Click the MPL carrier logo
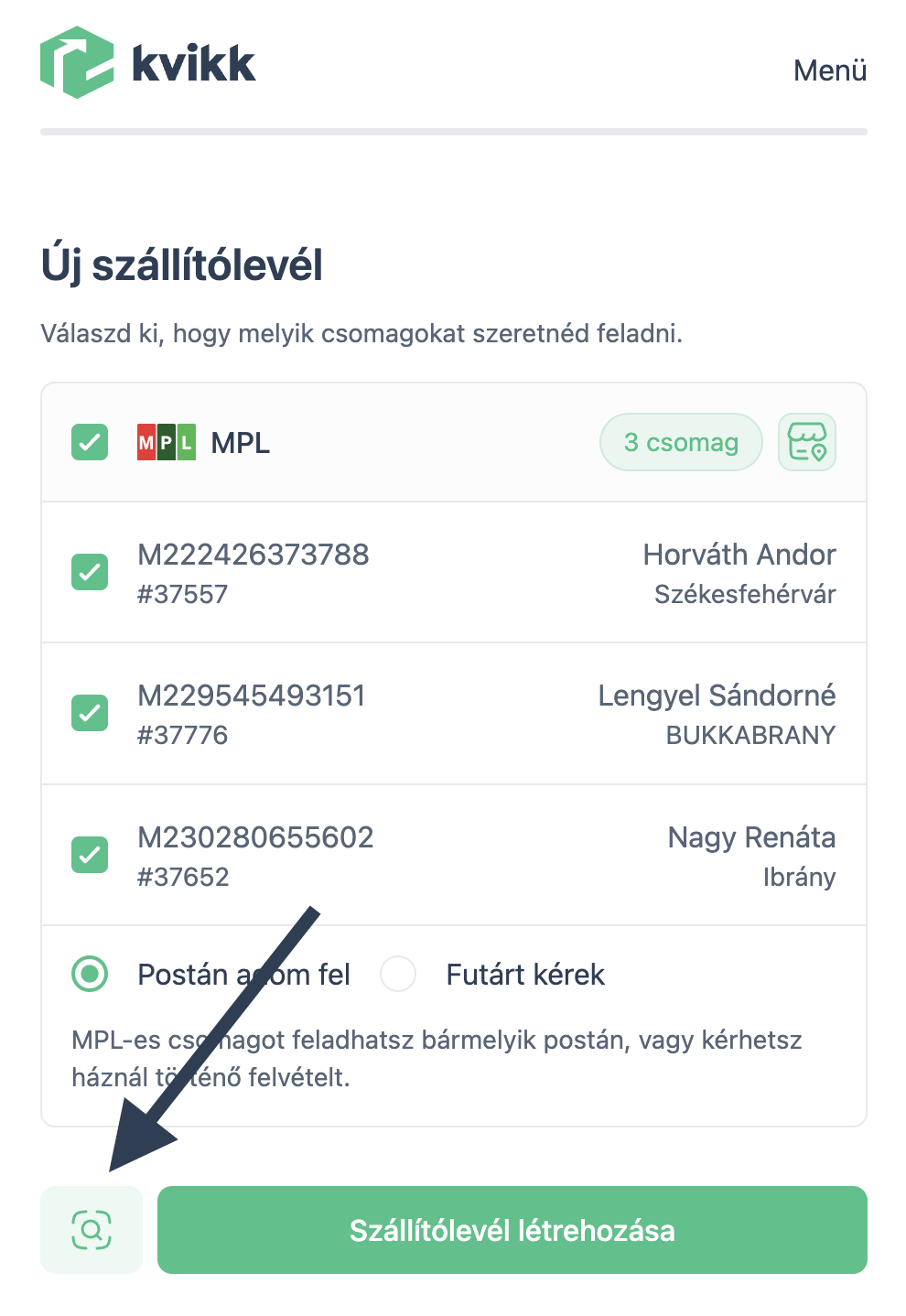 [x=166, y=443]
